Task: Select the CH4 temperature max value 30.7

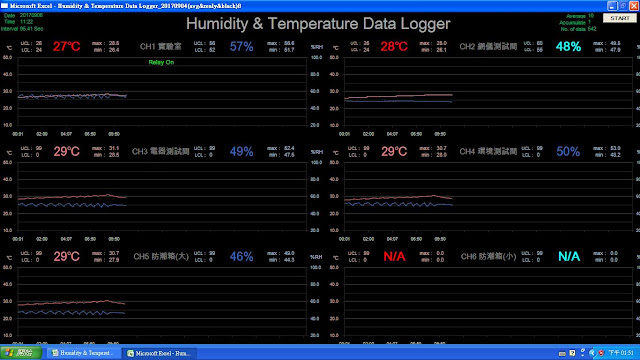Action: point(442,148)
